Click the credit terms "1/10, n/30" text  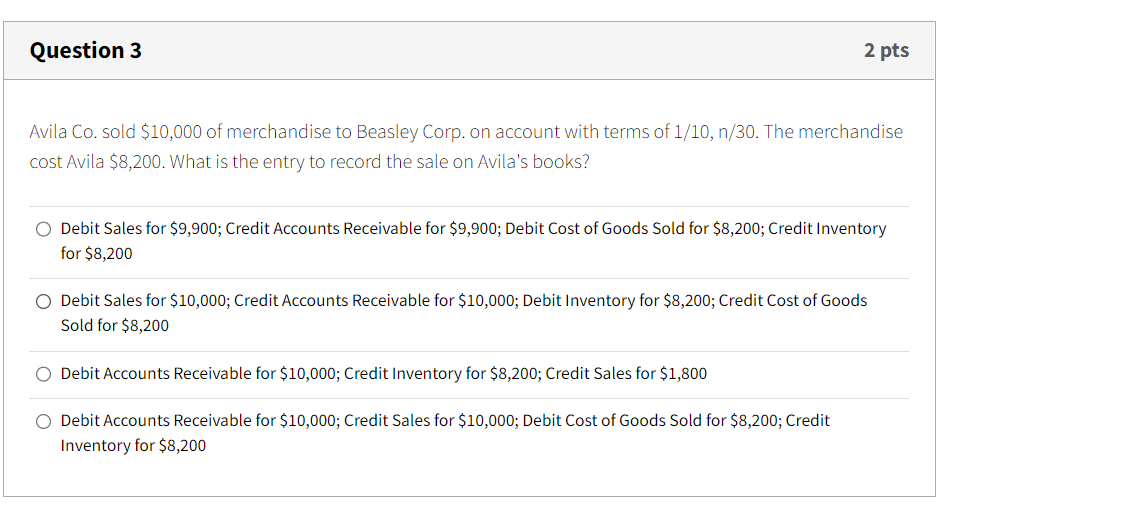click(713, 132)
